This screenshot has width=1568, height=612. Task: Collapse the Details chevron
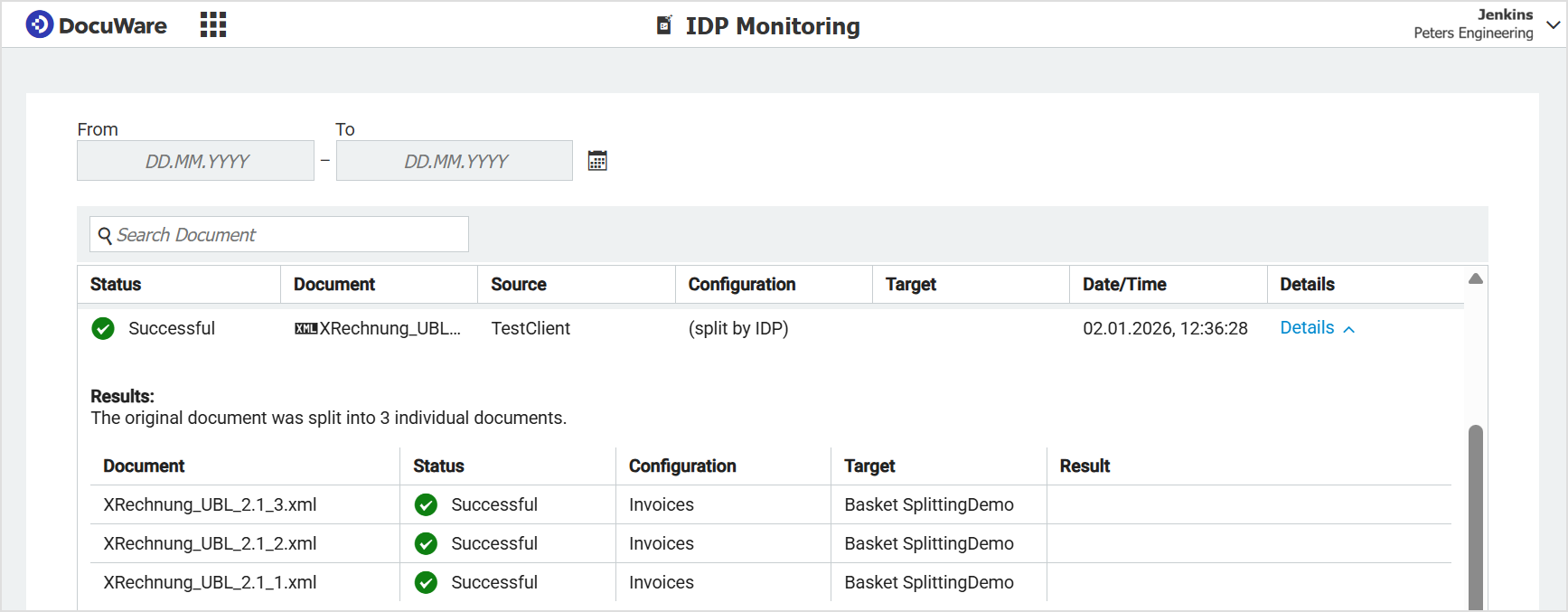1349,329
